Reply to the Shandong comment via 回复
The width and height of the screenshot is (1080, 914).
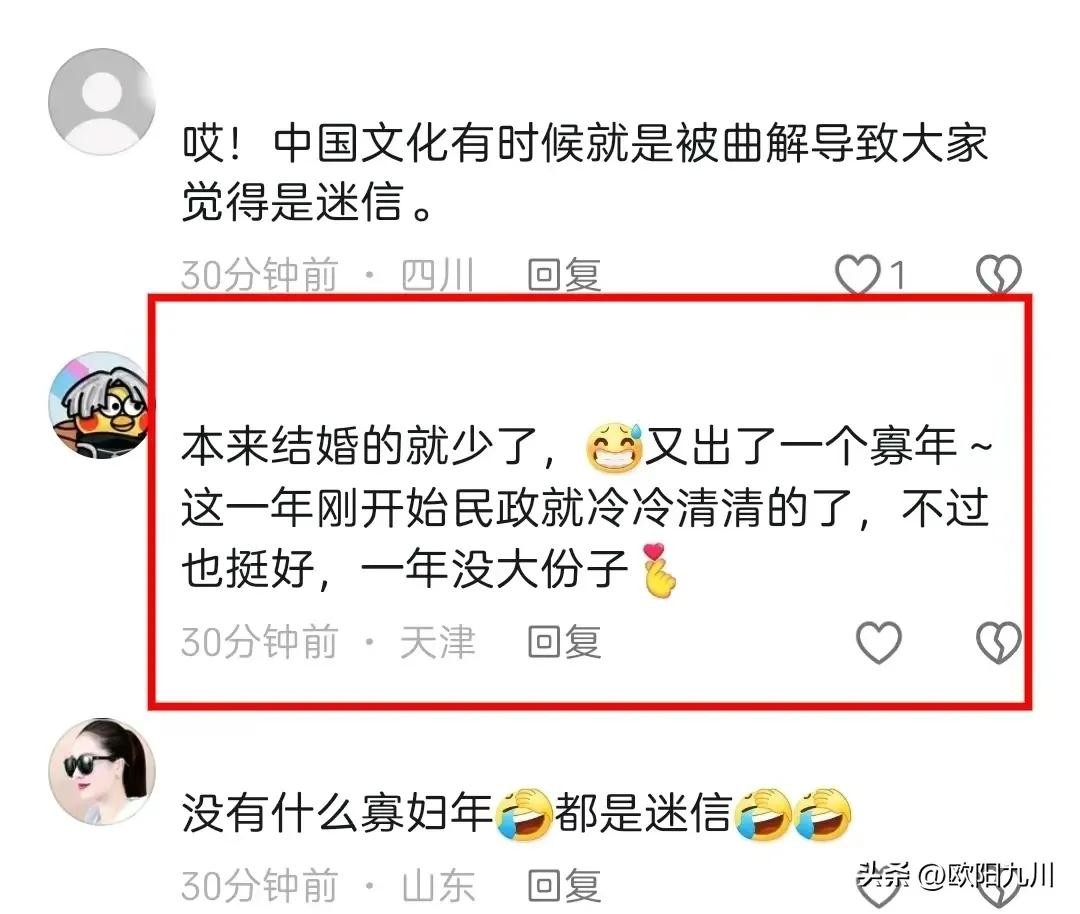pos(564,885)
